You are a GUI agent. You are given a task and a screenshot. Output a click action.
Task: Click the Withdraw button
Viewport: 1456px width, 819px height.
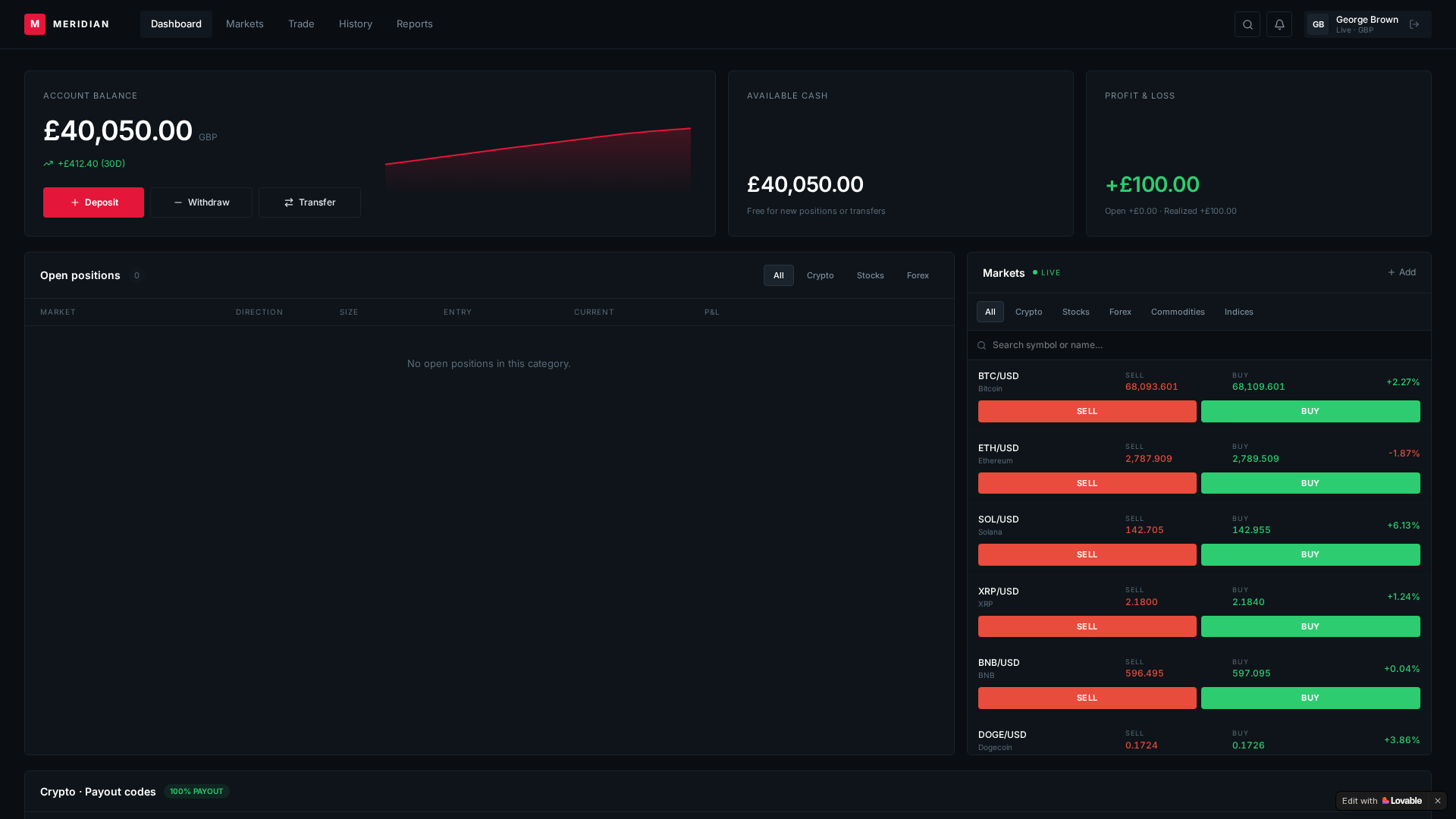[201, 202]
